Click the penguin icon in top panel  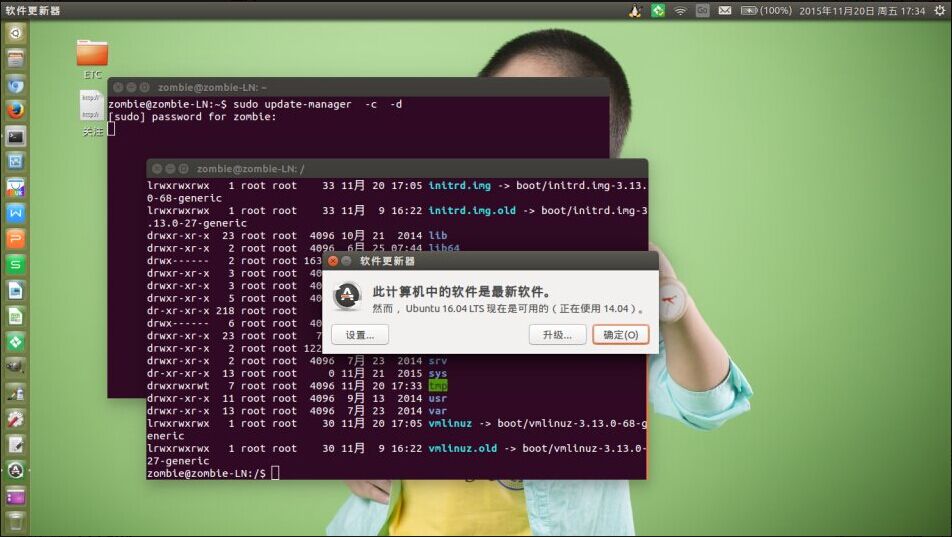tap(635, 11)
